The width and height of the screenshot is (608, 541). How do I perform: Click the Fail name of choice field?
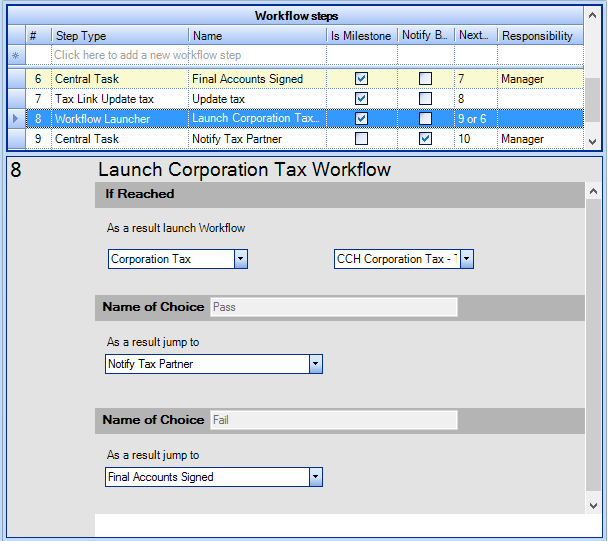[x=334, y=420]
